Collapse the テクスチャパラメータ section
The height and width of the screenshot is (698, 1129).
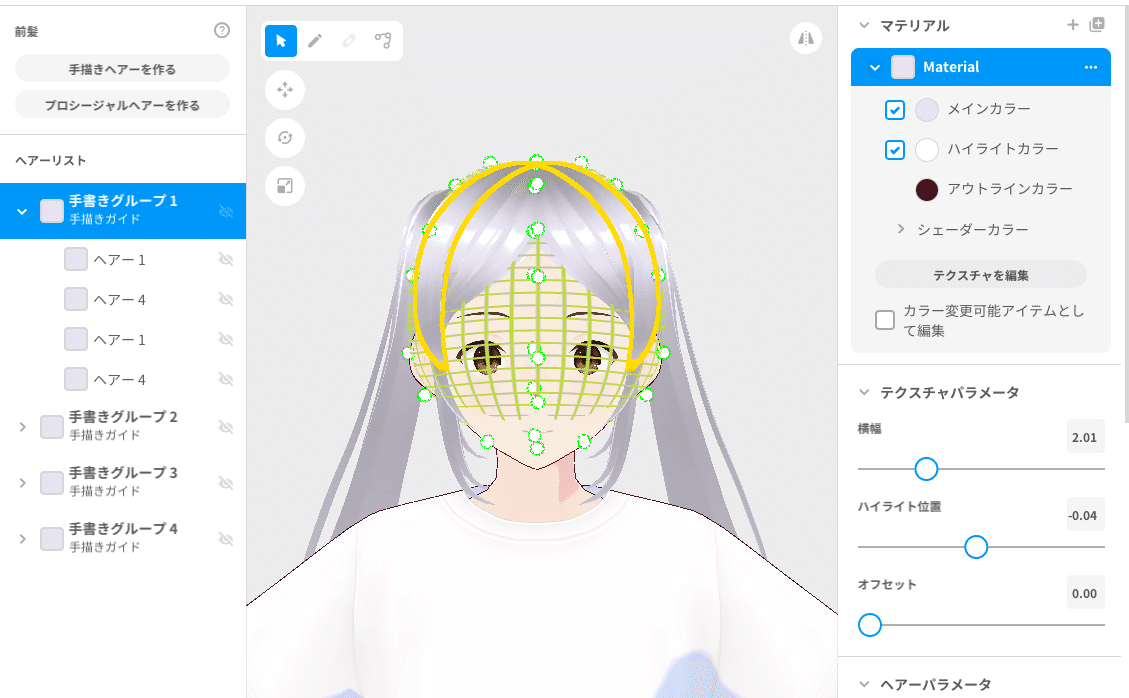(x=864, y=393)
